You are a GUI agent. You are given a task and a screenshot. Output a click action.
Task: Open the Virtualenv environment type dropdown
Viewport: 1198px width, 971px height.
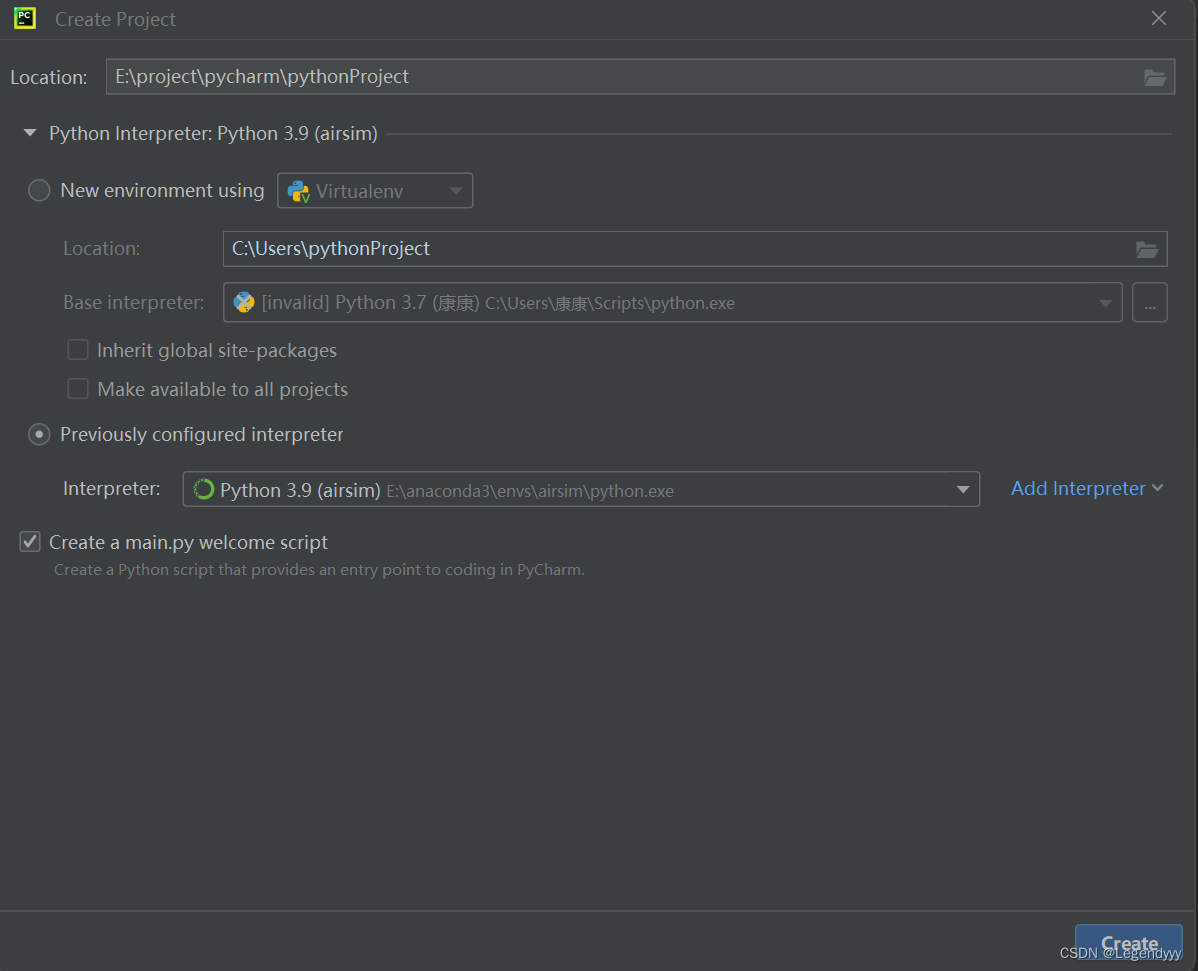click(374, 191)
